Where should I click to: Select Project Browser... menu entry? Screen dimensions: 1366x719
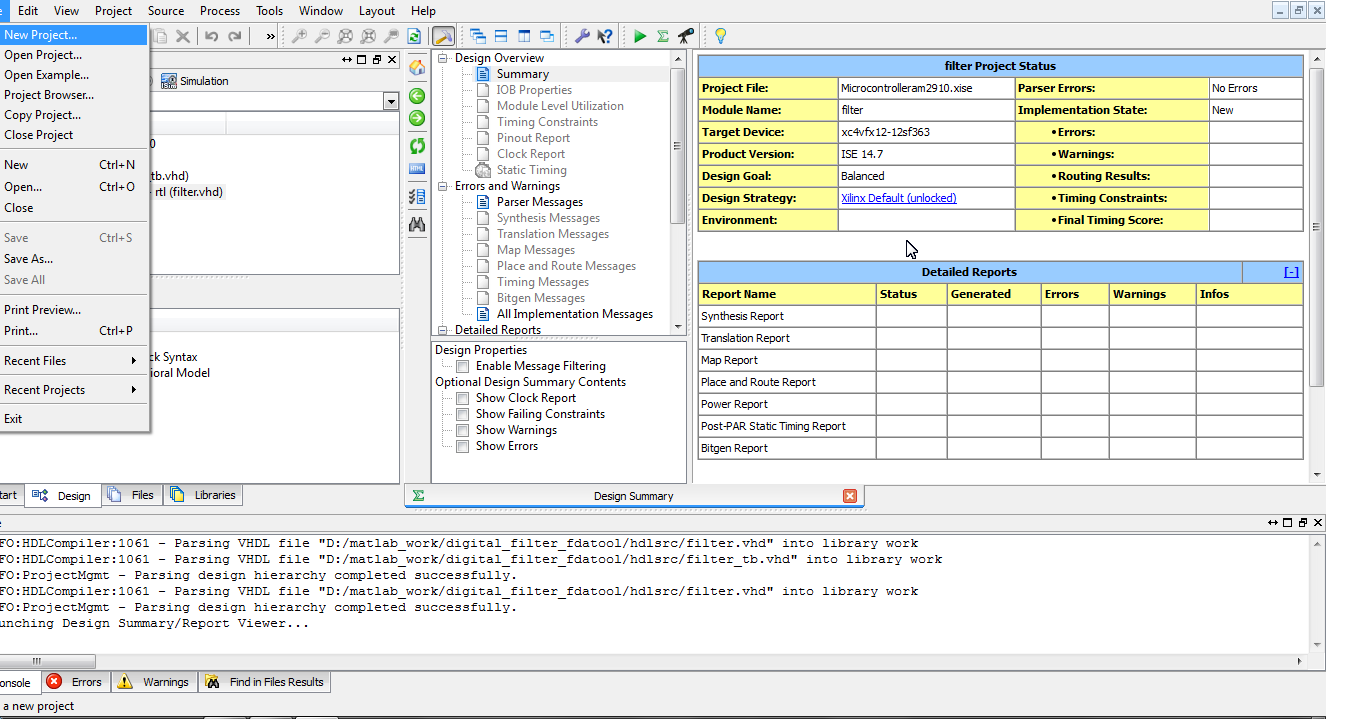coord(73,95)
